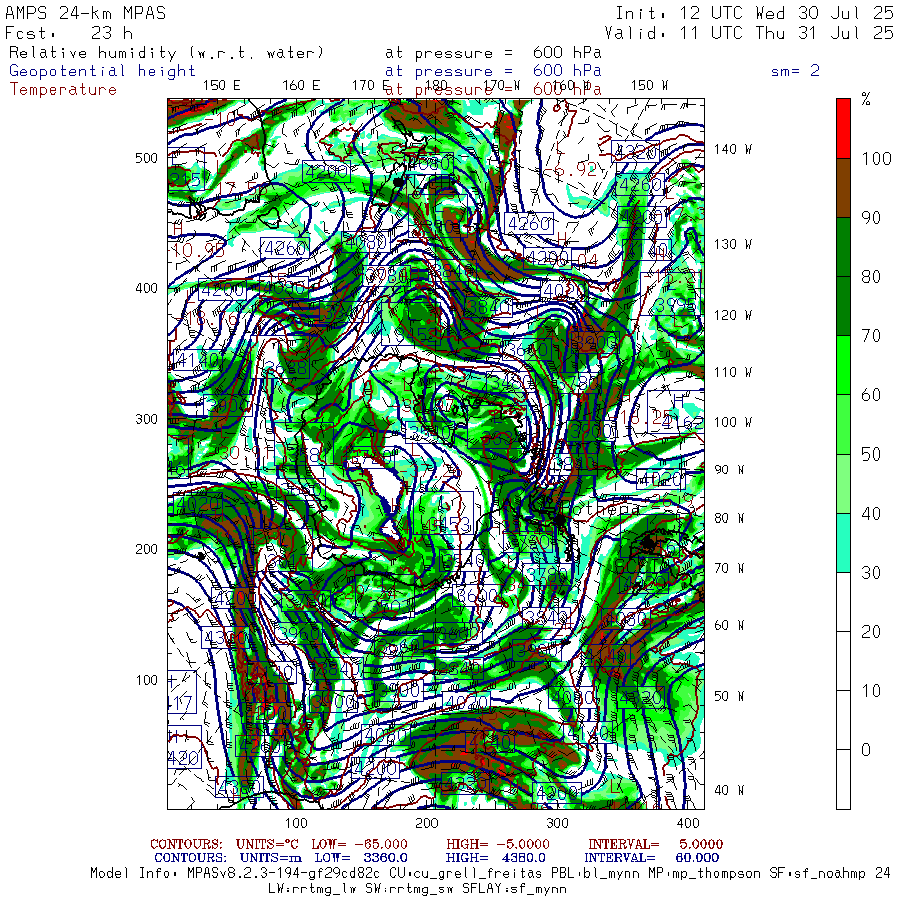Click the "150 W" longitude label at top
Screen dimensions: 900x900
pos(649,86)
